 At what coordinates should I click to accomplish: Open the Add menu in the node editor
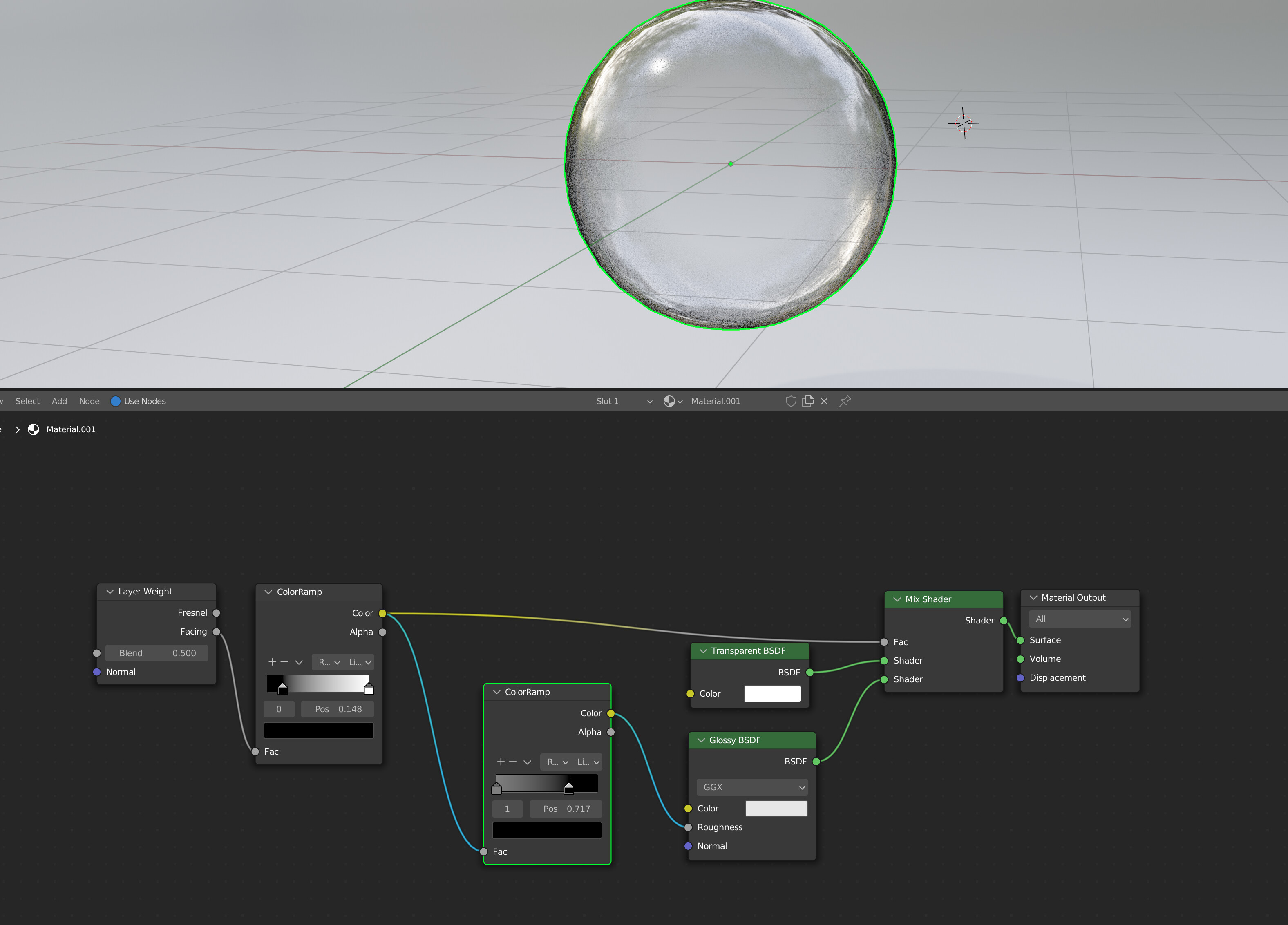[x=59, y=401]
